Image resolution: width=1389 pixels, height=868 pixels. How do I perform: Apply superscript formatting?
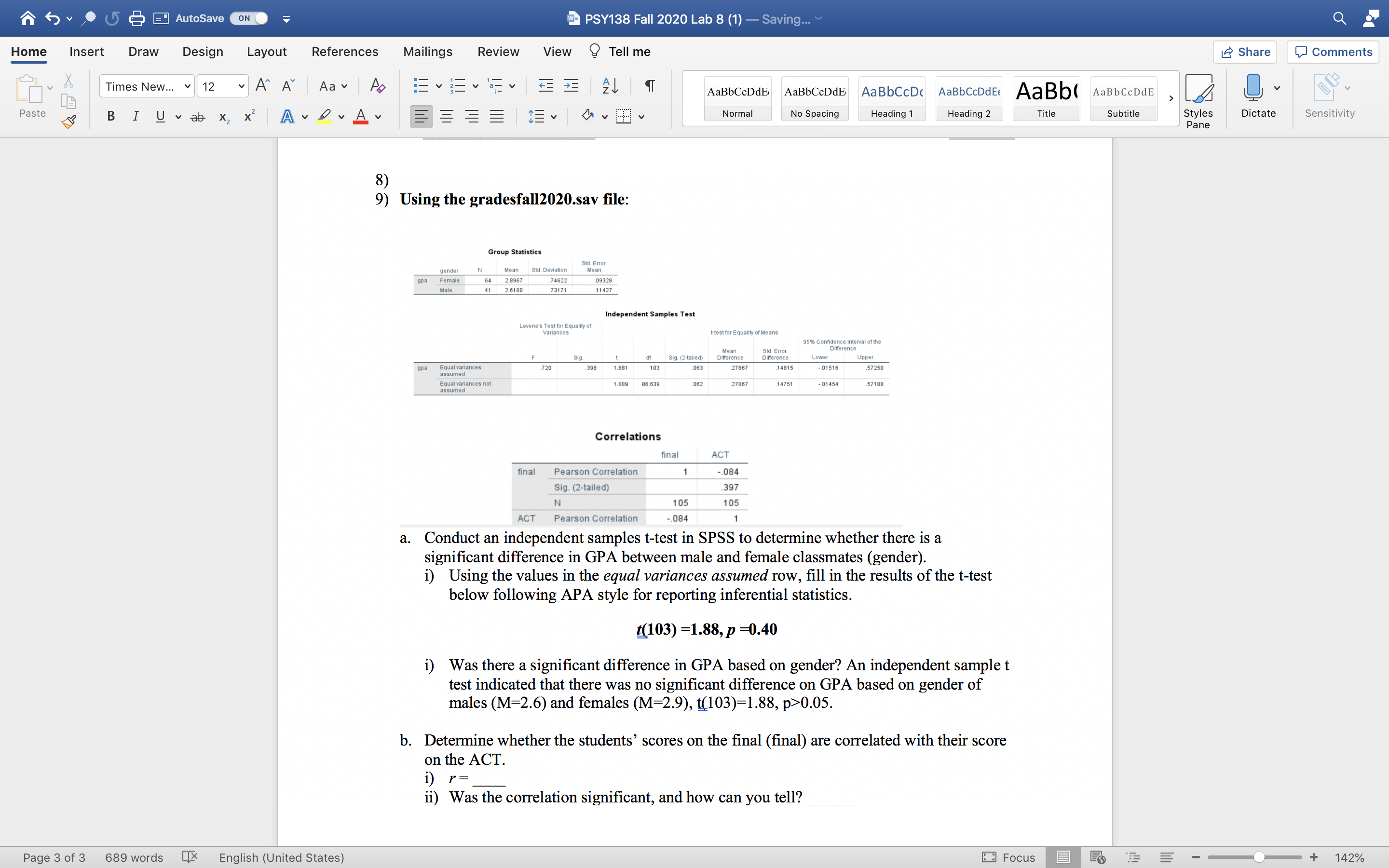click(x=248, y=117)
